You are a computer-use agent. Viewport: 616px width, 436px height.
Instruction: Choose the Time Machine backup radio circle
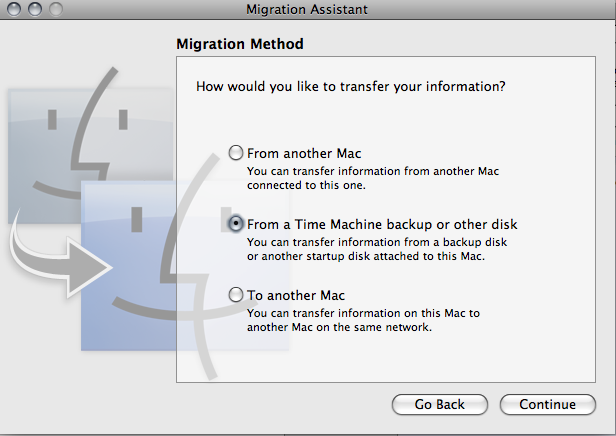(236, 224)
